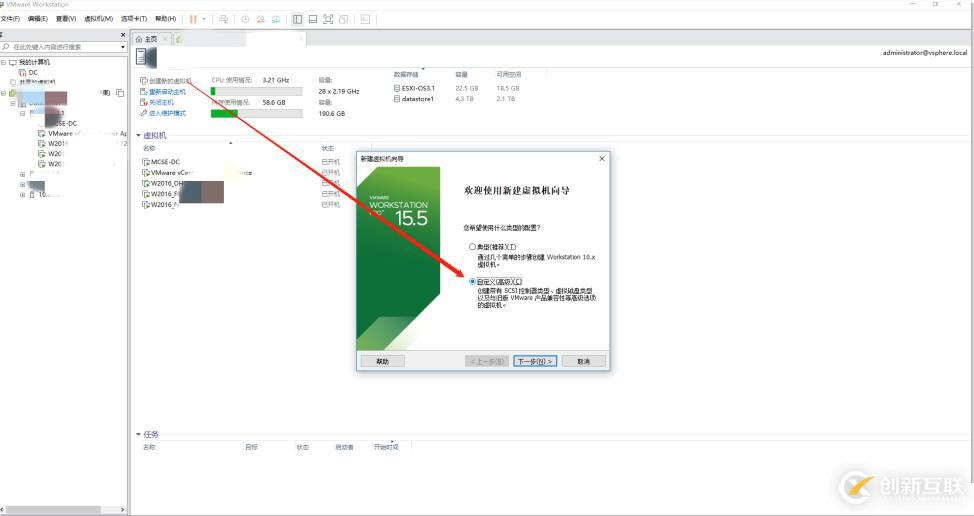This screenshot has height=516, width=974.
Task: Close the 主页 tab
Action: 165,39
